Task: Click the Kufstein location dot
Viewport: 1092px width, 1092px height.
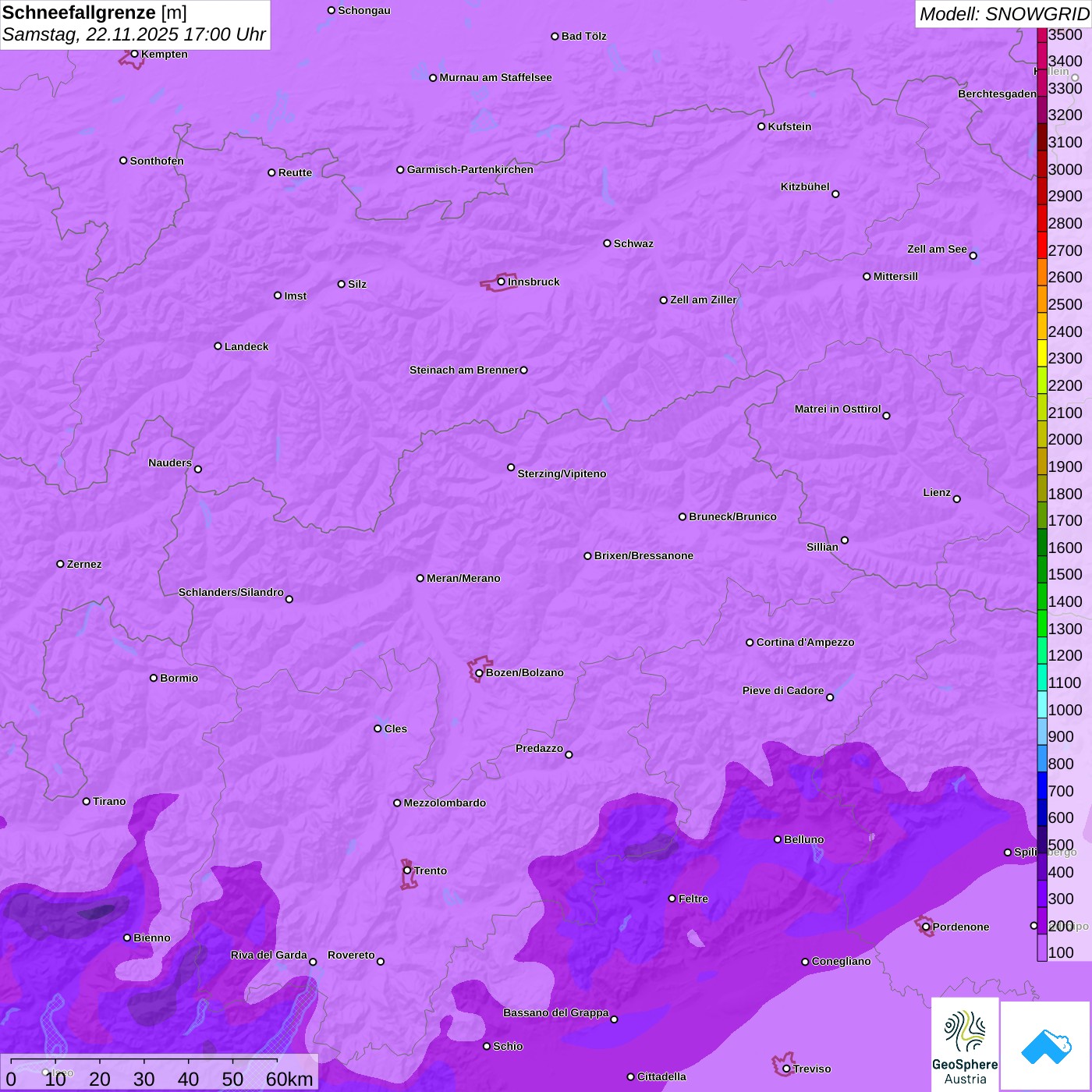Action: click(761, 126)
